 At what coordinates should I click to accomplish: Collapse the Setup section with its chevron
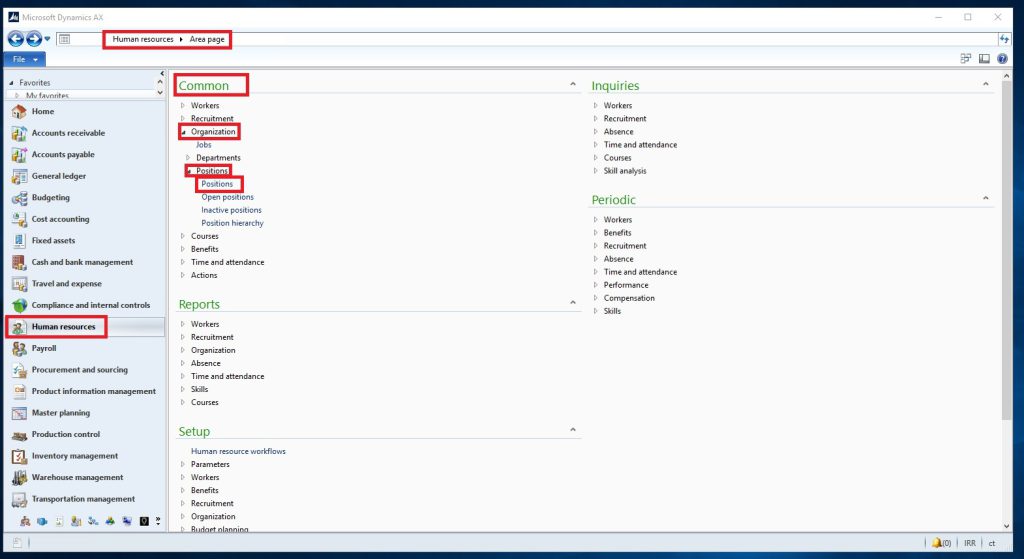[573, 430]
